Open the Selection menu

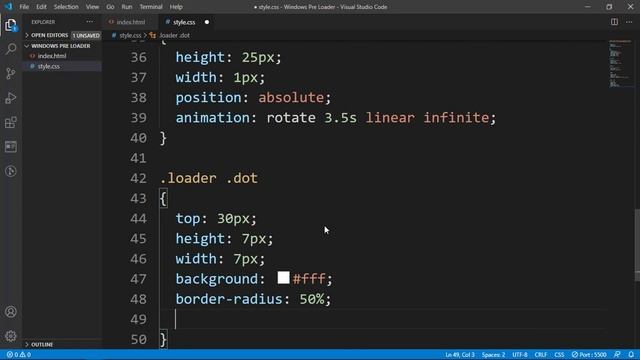(66, 7)
